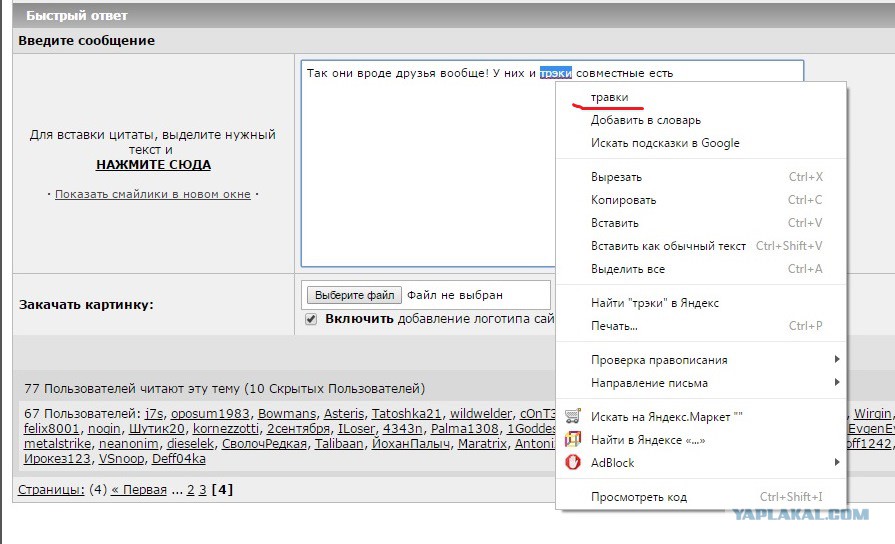The width and height of the screenshot is (895, 544).
Task: Open user profile "felix8001"
Action: [x=51, y=429]
